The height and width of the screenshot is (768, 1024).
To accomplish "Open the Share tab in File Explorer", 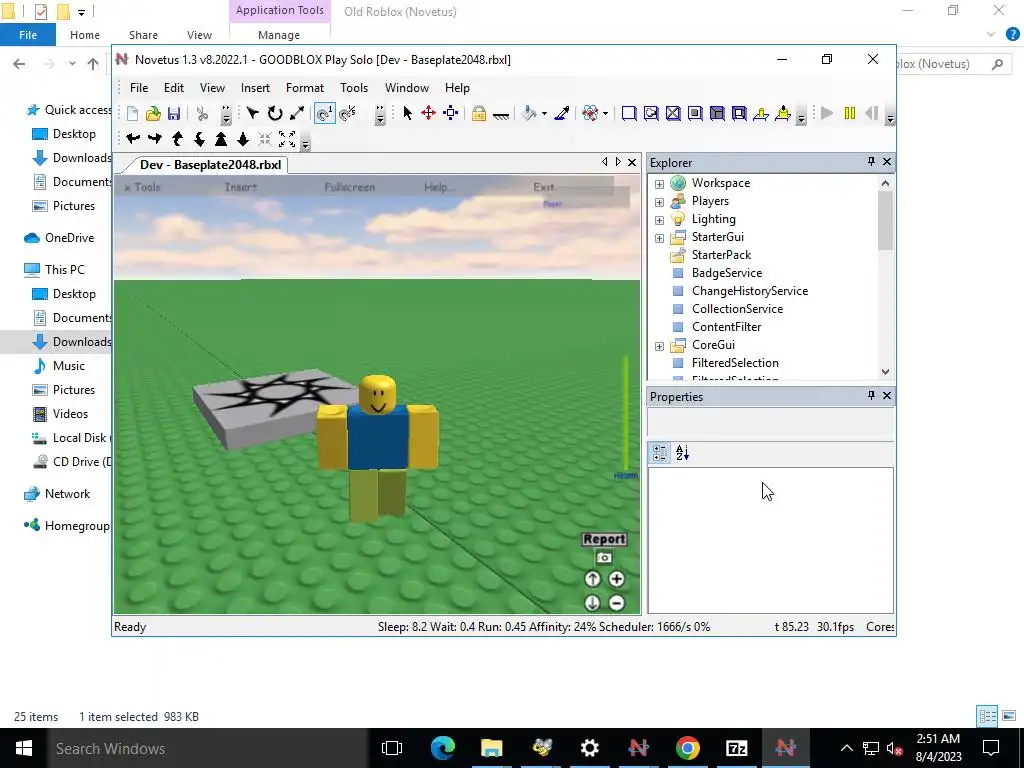I will pyautogui.click(x=143, y=35).
